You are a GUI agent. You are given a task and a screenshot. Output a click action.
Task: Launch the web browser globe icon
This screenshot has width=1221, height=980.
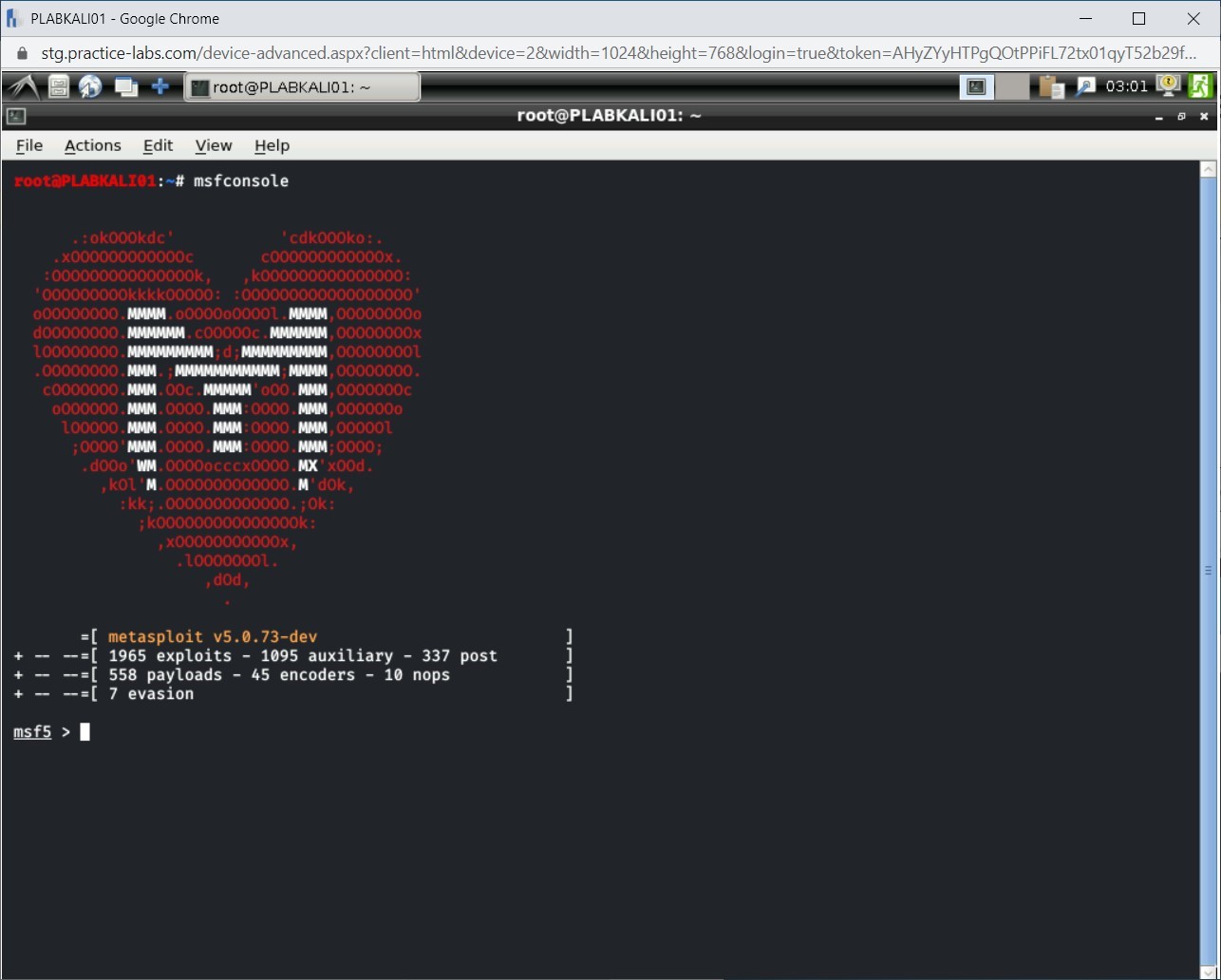pos(90,85)
